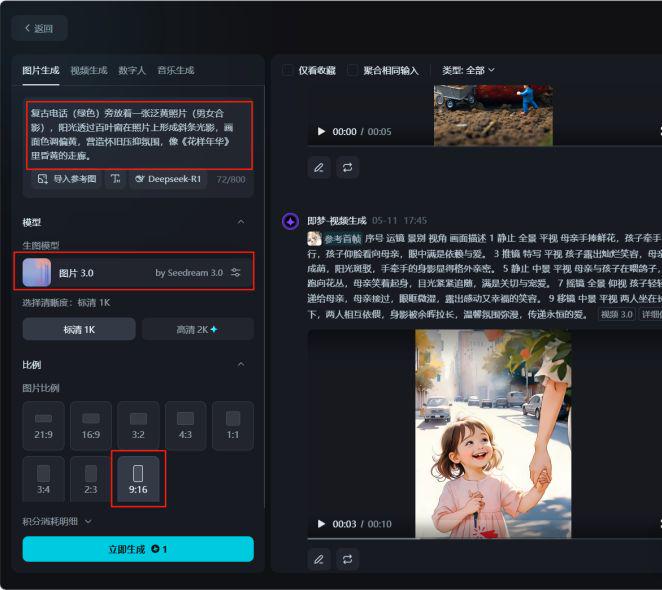This screenshot has width=662, height=590.
Task: Click the farm video progress bar
Action: (484, 146)
